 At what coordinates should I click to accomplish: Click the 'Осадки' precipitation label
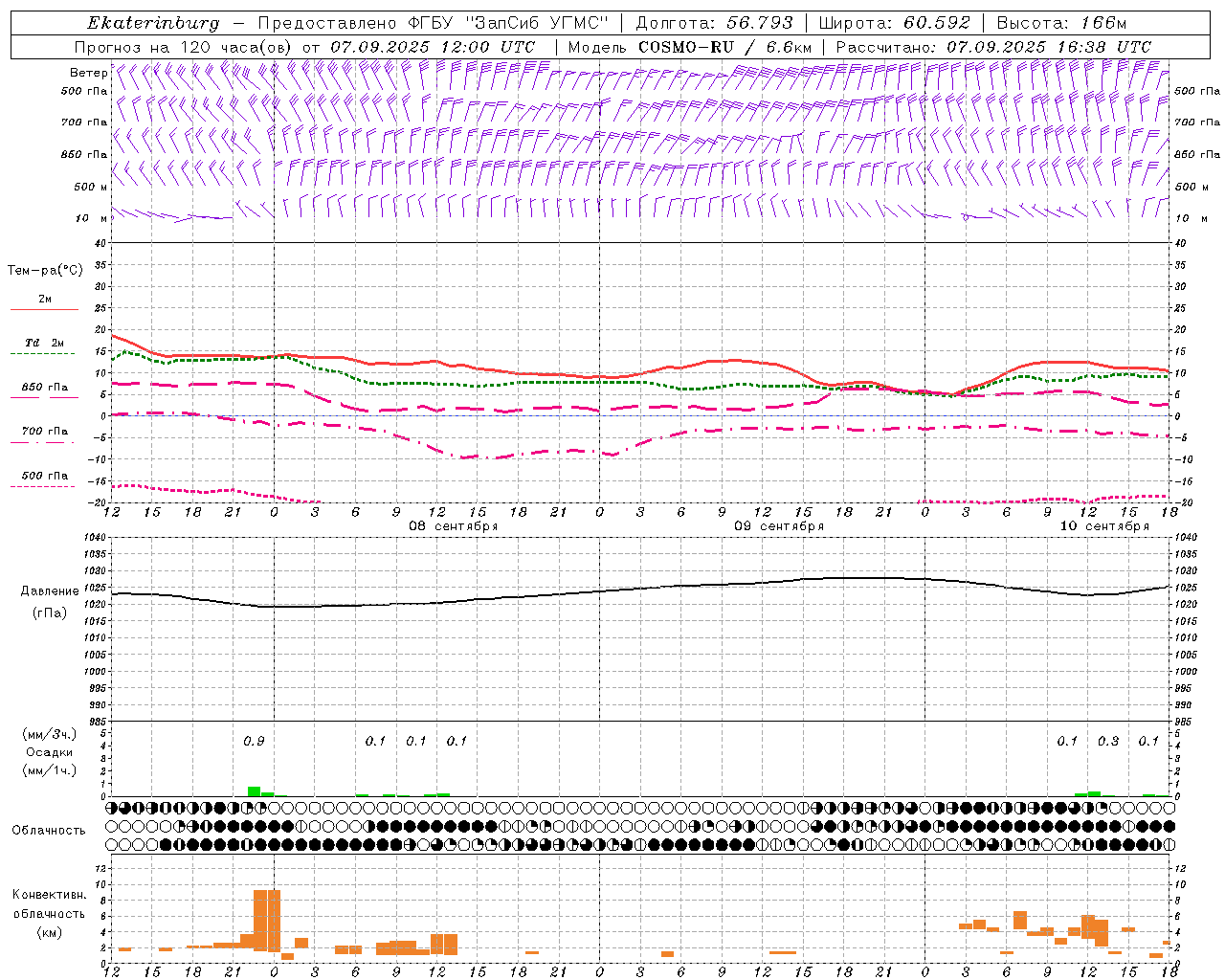point(50,752)
